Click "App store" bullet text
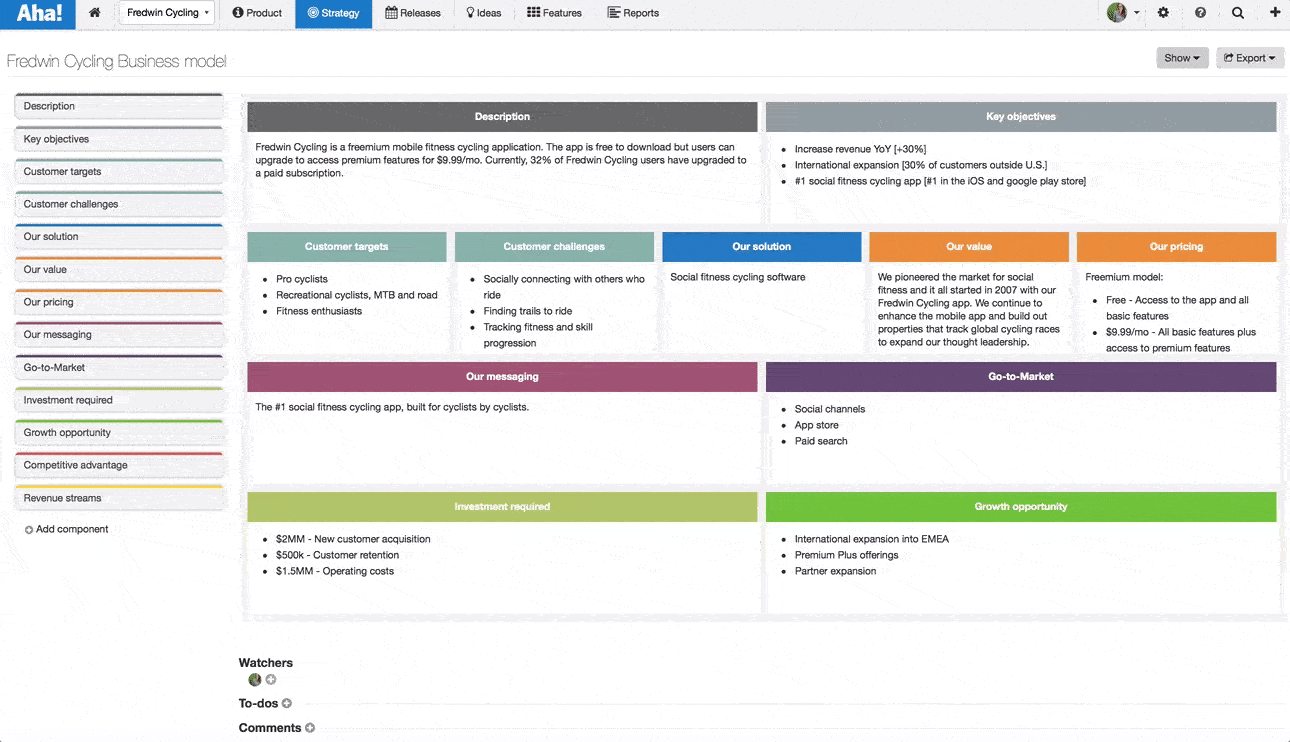The image size is (1290, 742). 817,425
